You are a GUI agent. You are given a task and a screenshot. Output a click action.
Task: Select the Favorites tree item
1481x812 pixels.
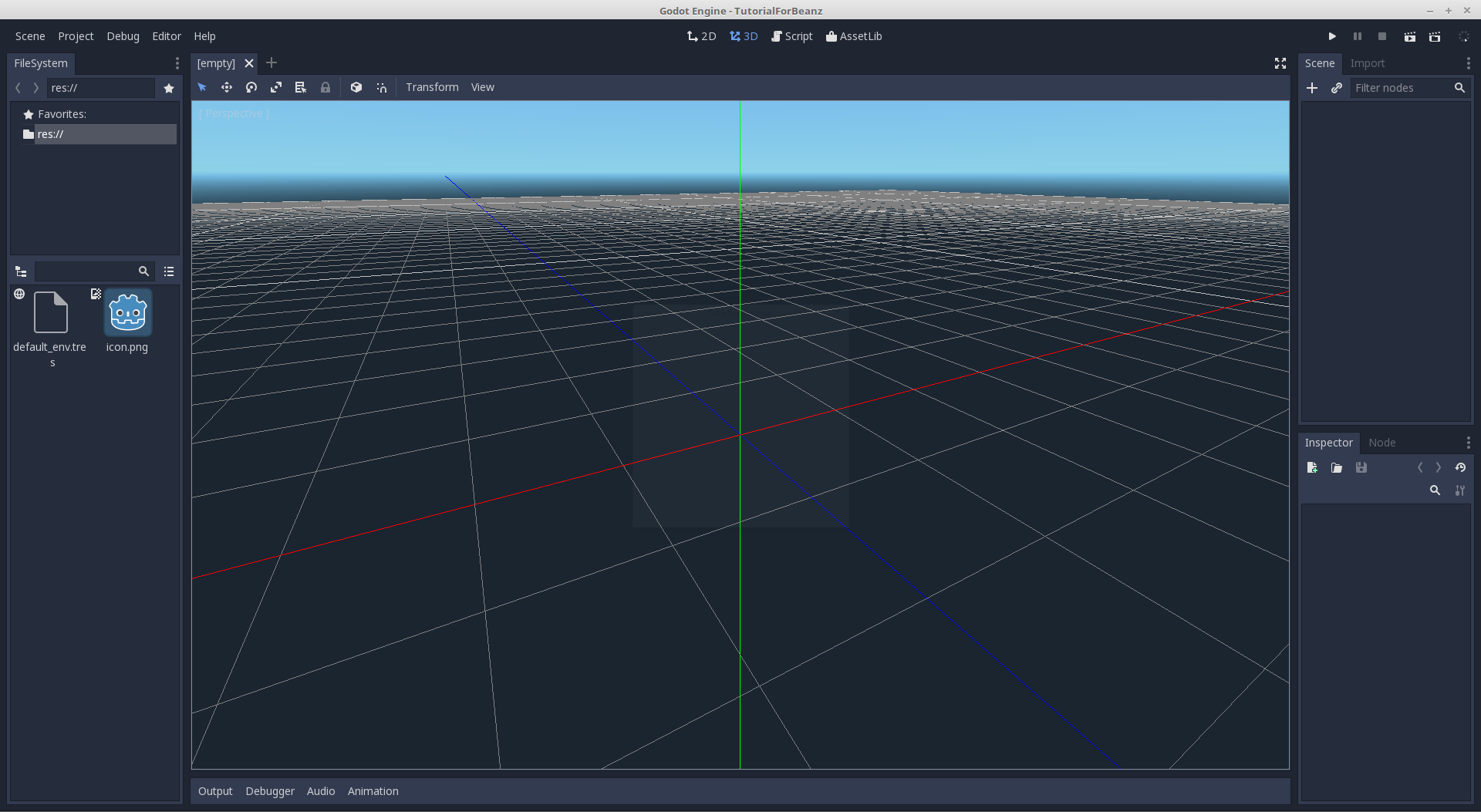62,114
